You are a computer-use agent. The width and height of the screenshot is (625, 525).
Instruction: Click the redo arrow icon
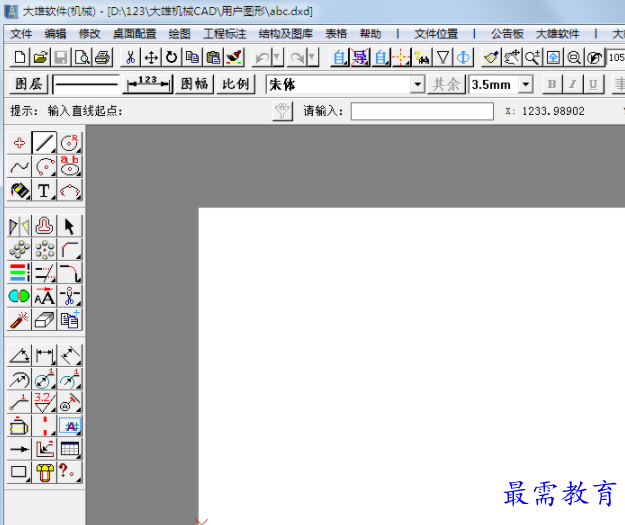click(x=297, y=58)
